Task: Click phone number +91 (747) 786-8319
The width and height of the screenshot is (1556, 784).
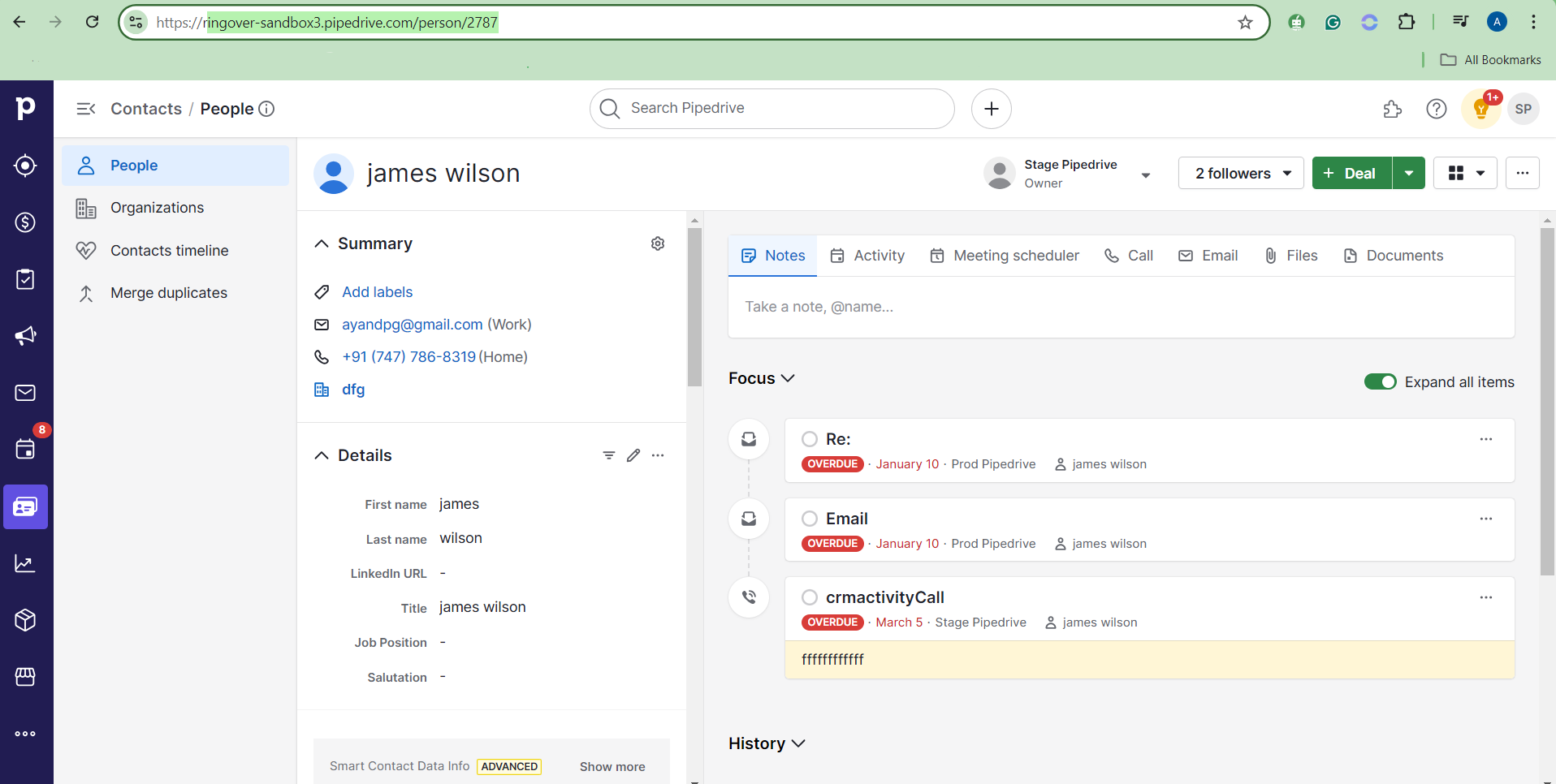Action: click(408, 357)
